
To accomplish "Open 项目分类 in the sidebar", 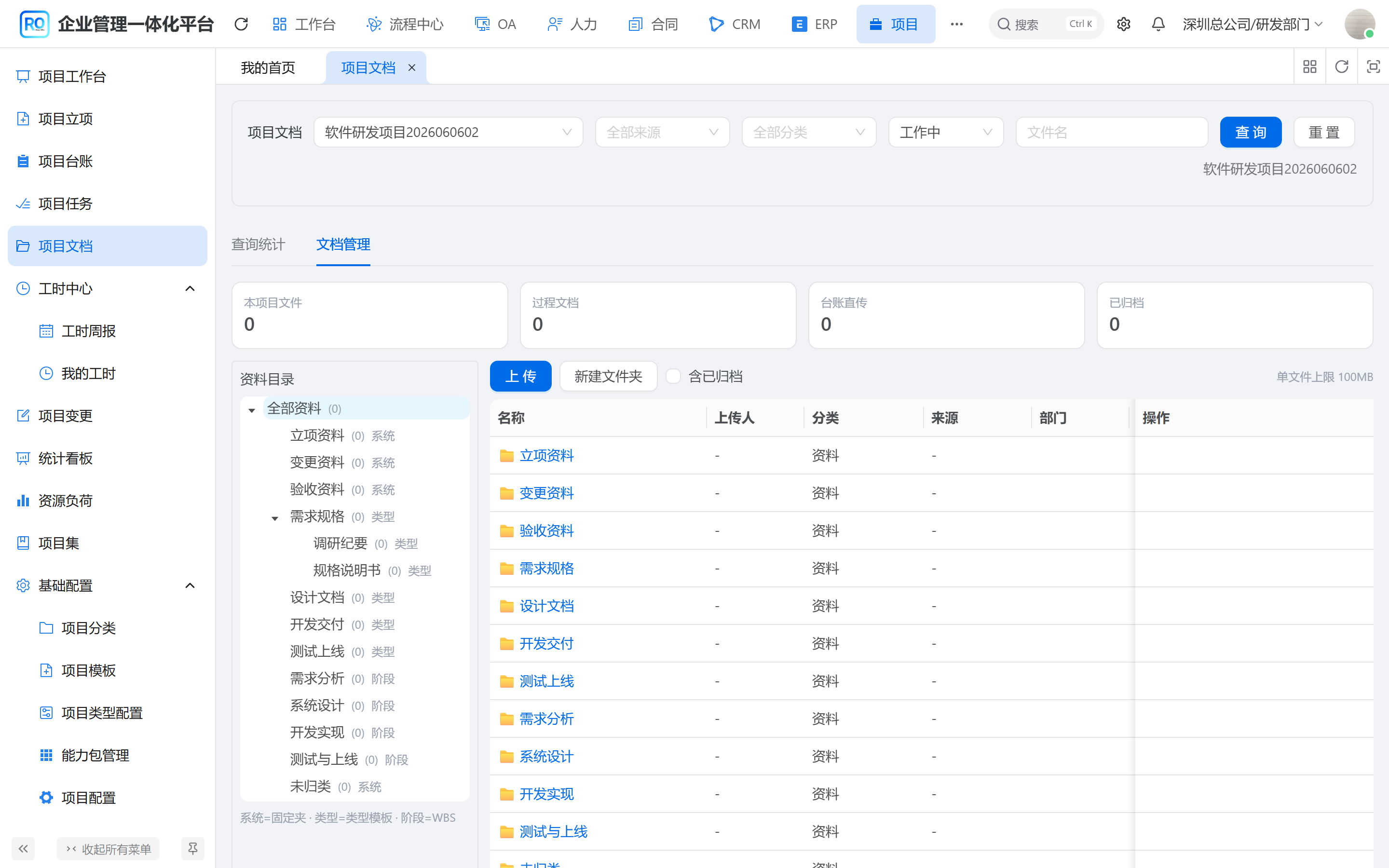I will click(x=108, y=628).
